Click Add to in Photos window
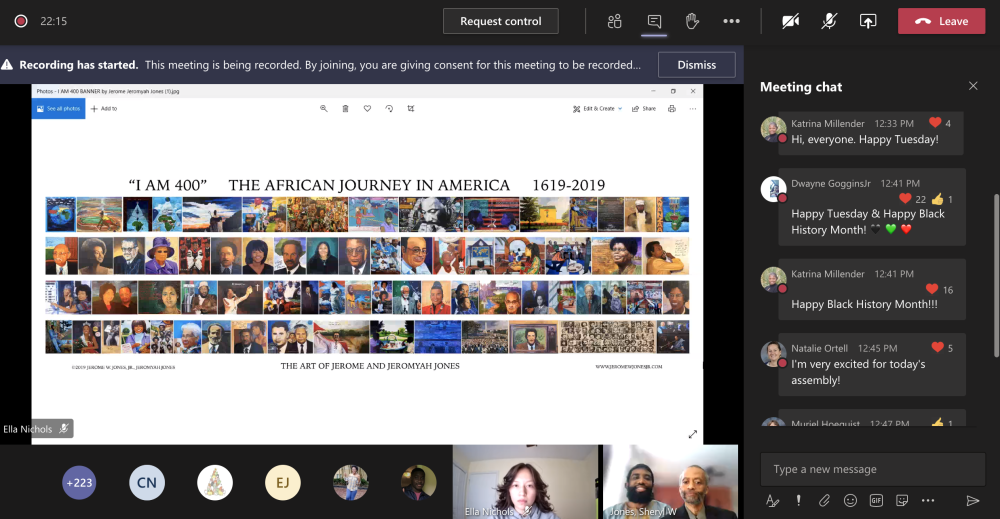The image size is (1000, 519). (104, 108)
